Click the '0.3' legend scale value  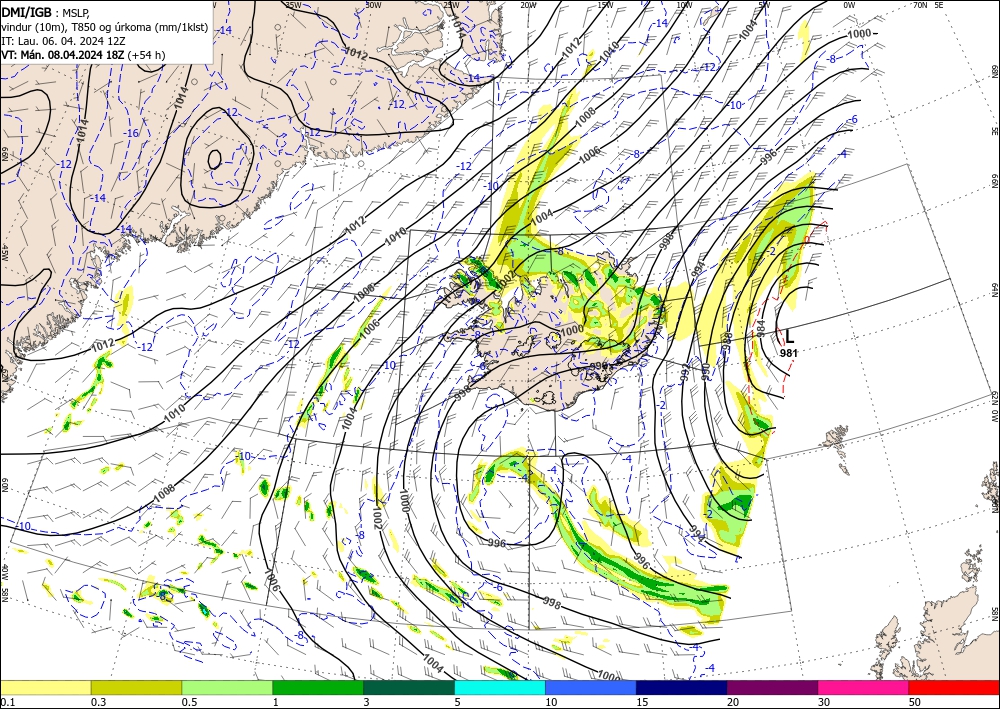click(x=98, y=702)
